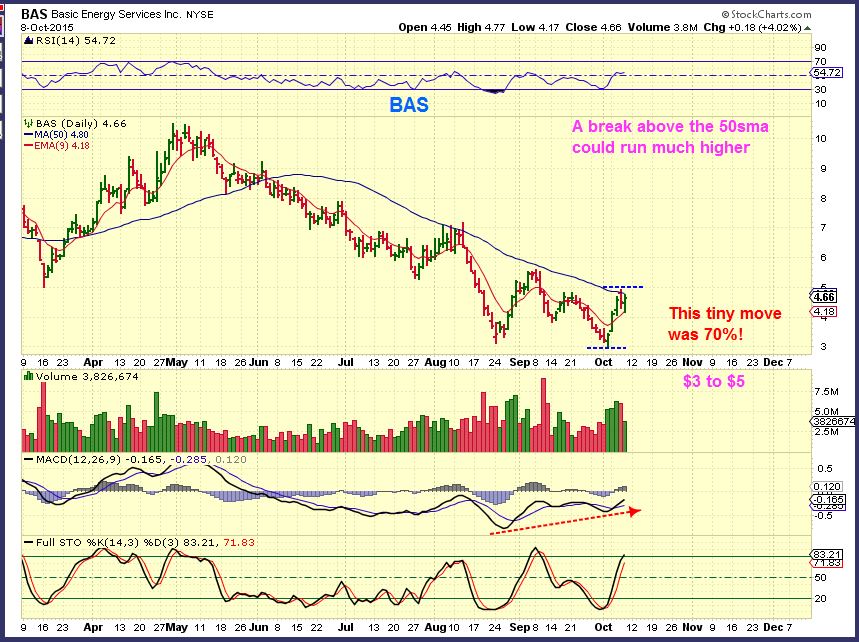The width and height of the screenshot is (859, 642).
Task: Click the Full STO line icon
Action: click(28, 542)
